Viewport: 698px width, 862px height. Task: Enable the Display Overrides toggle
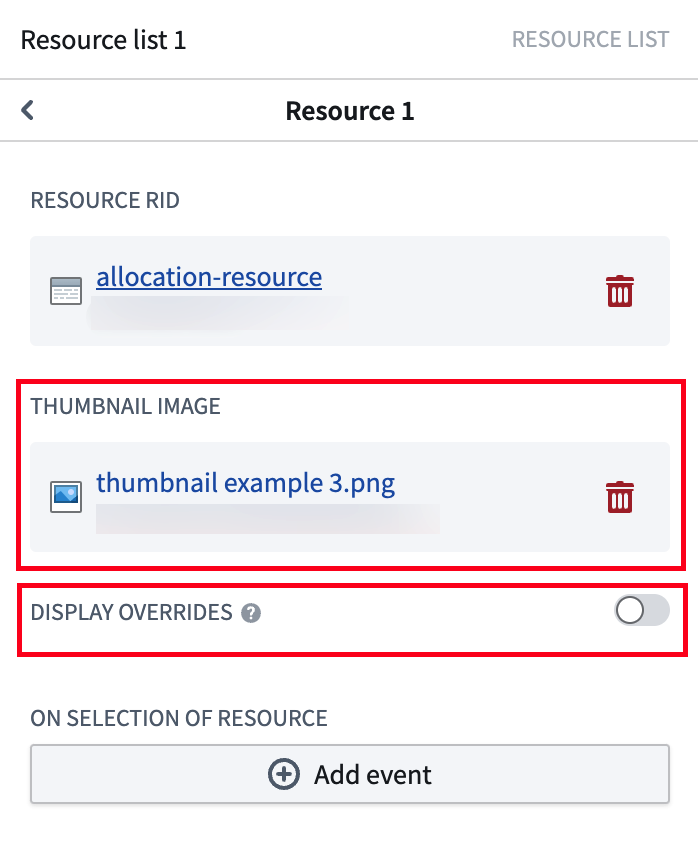point(641,610)
